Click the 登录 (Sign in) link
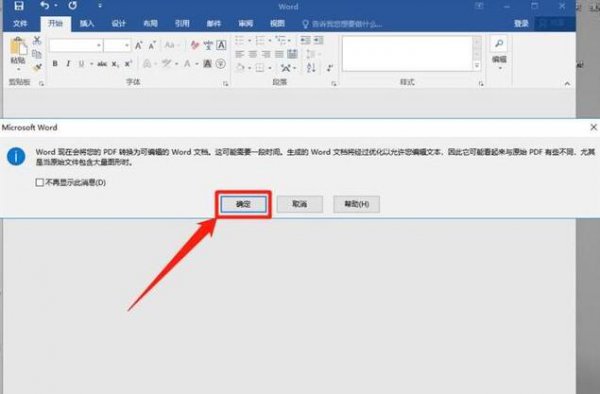Image resolution: width=600 pixels, height=394 pixels. coord(521,24)
